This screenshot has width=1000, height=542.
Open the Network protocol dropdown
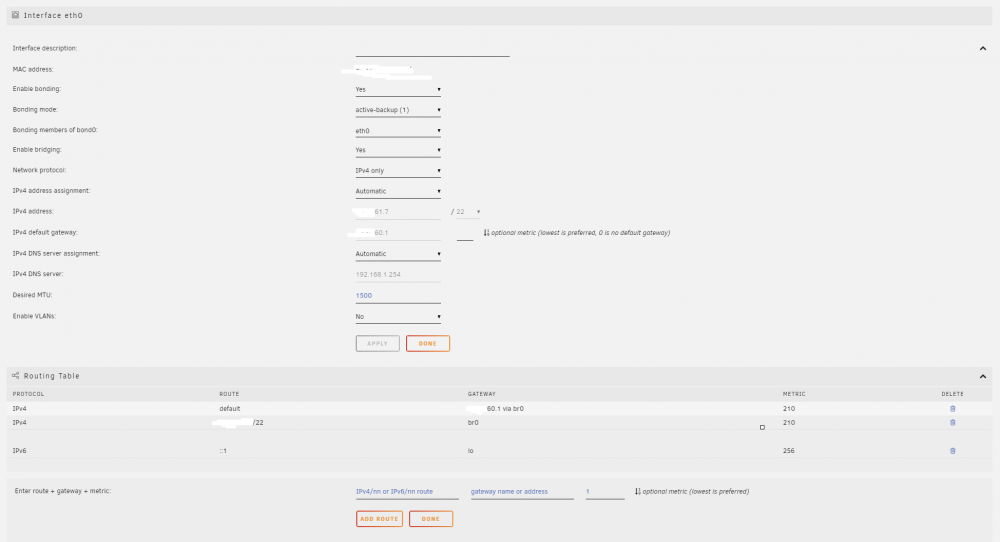[398, 170]
